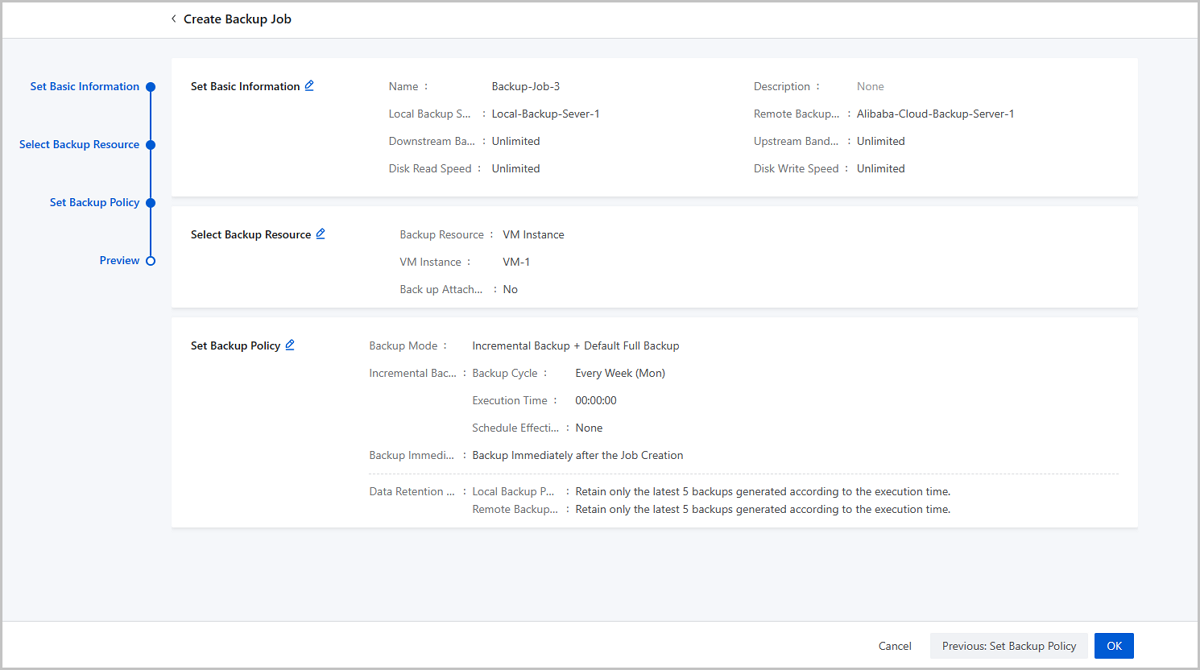
Task: Cancel the backup job creation
Action: [895, 646]
